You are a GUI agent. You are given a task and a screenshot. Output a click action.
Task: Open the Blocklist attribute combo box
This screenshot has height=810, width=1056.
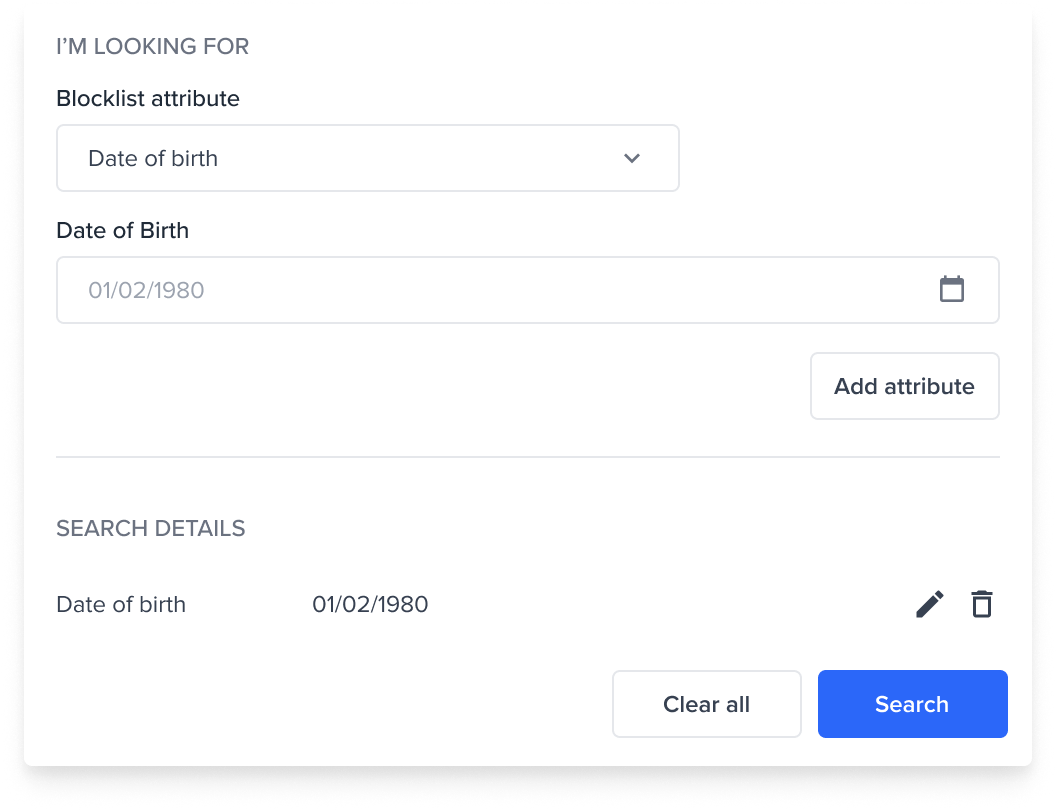[367, 158]
